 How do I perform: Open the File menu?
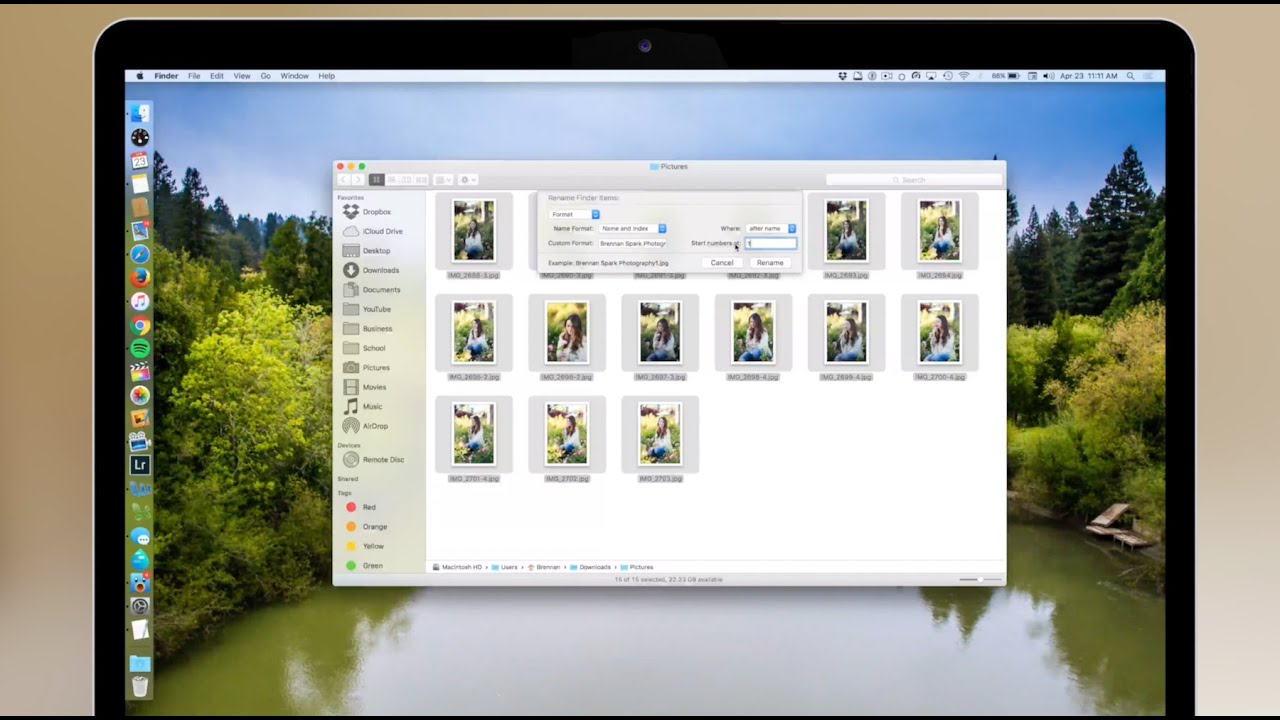(x=194, y=76)
